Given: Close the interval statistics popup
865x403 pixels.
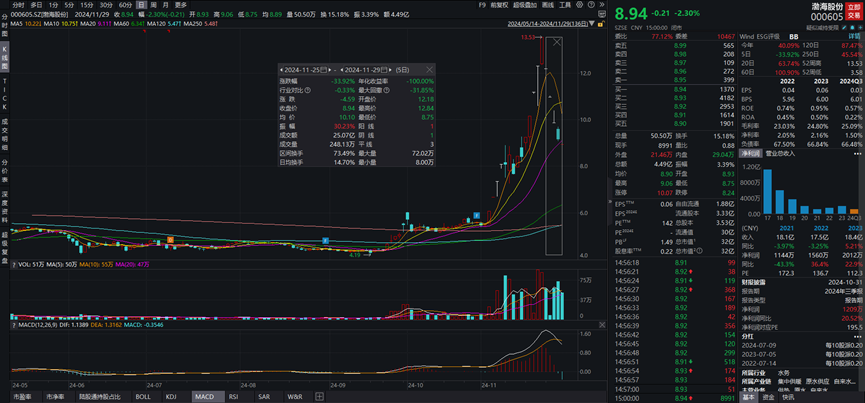Looking at the screenshot, I should [430, 70].
